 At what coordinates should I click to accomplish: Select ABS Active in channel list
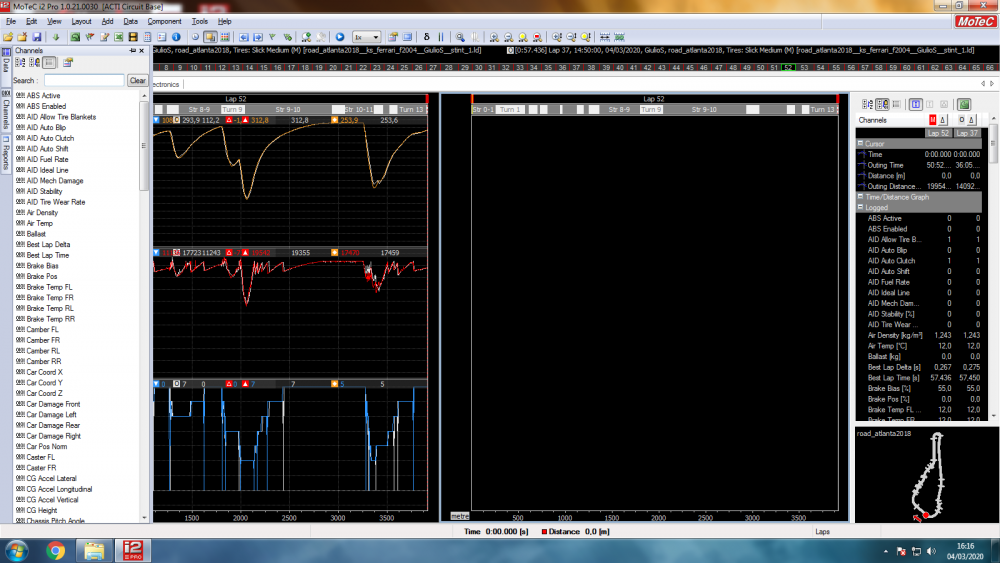point(43,96)
